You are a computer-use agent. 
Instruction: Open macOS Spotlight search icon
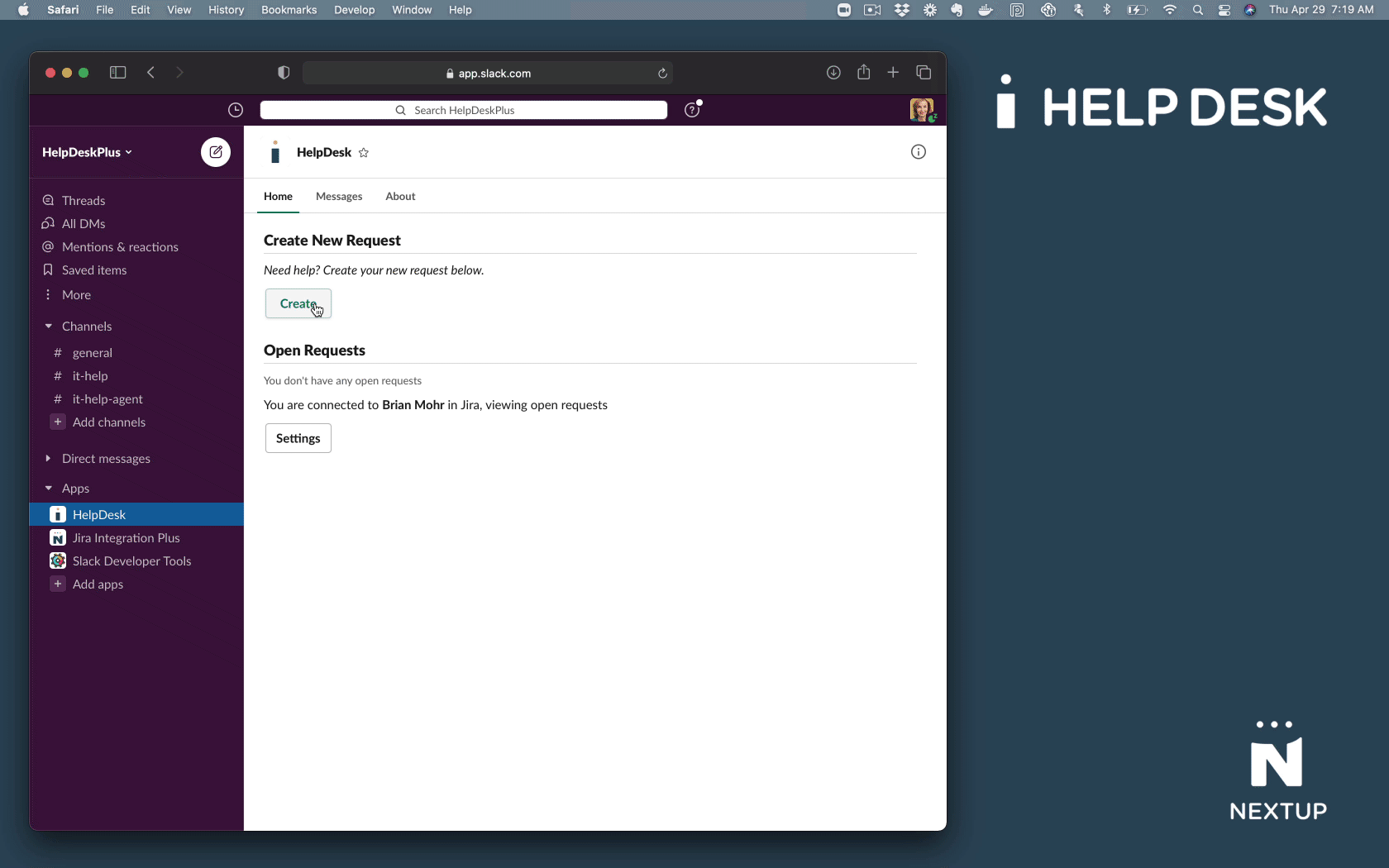[1197, 10]
